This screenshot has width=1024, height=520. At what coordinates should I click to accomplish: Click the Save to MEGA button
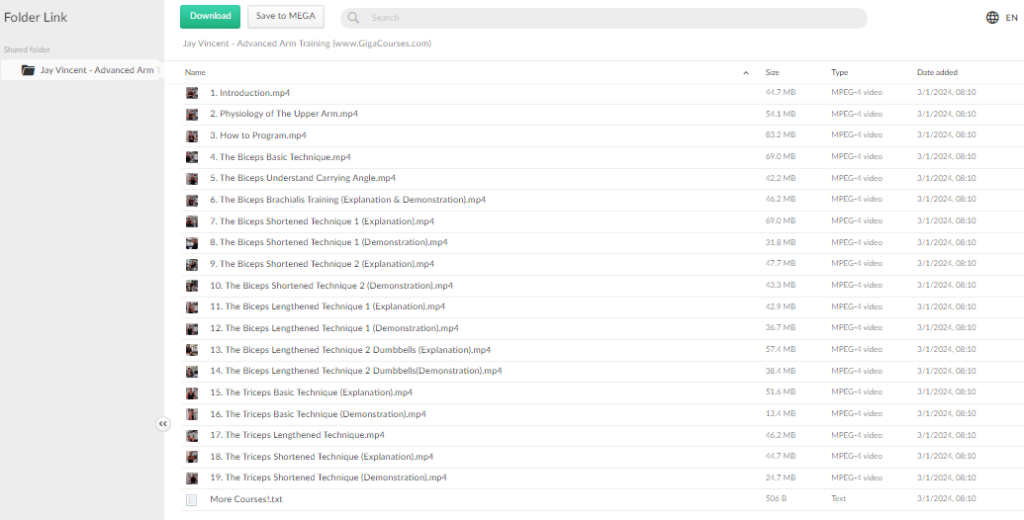pyautogui.click(x=285, y=16)
